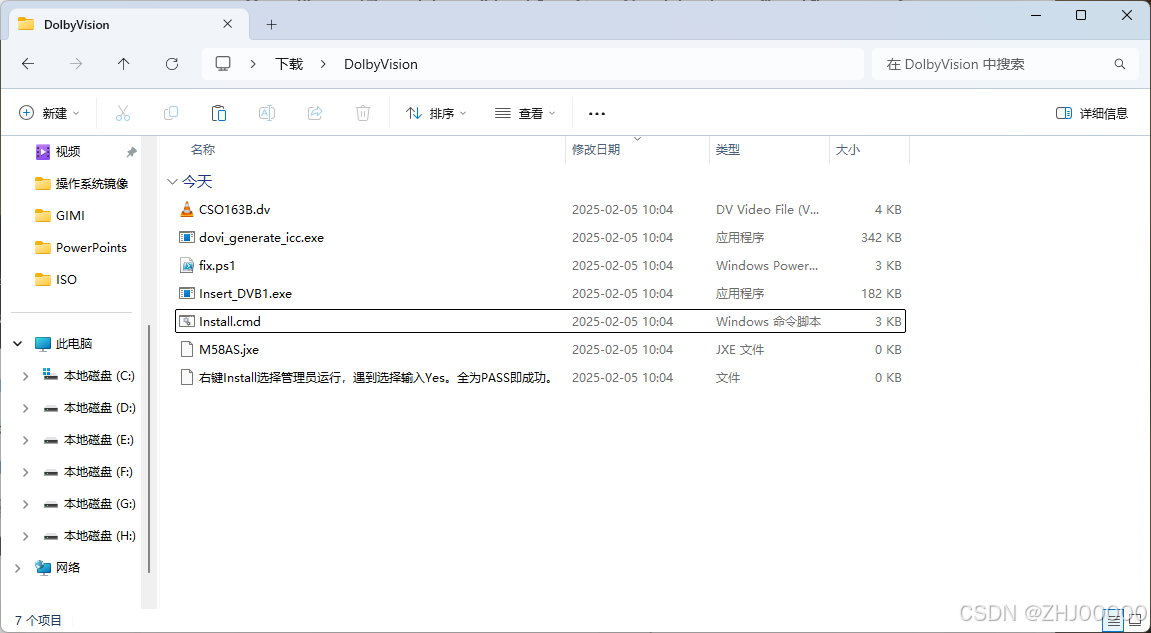Click the 网络 network icon
The height and width of the screenshot is (633, 1151).
tap(43, 568)
